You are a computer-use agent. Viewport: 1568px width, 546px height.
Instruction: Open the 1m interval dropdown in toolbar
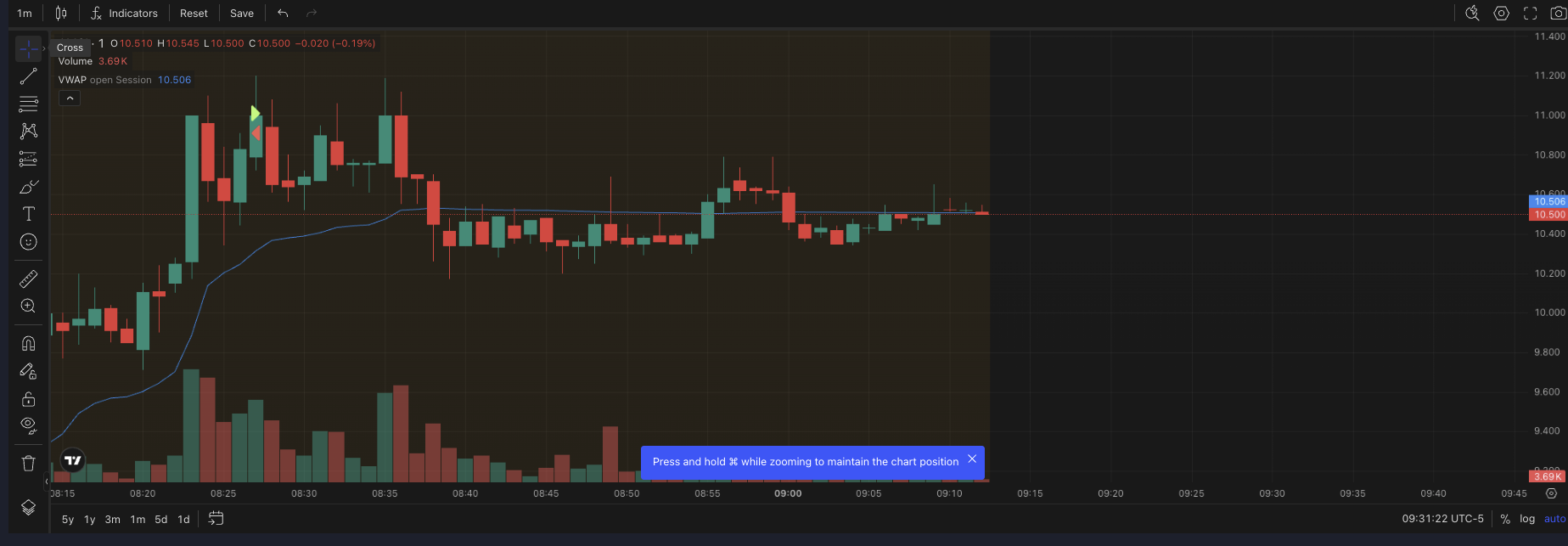coord(25,14)
